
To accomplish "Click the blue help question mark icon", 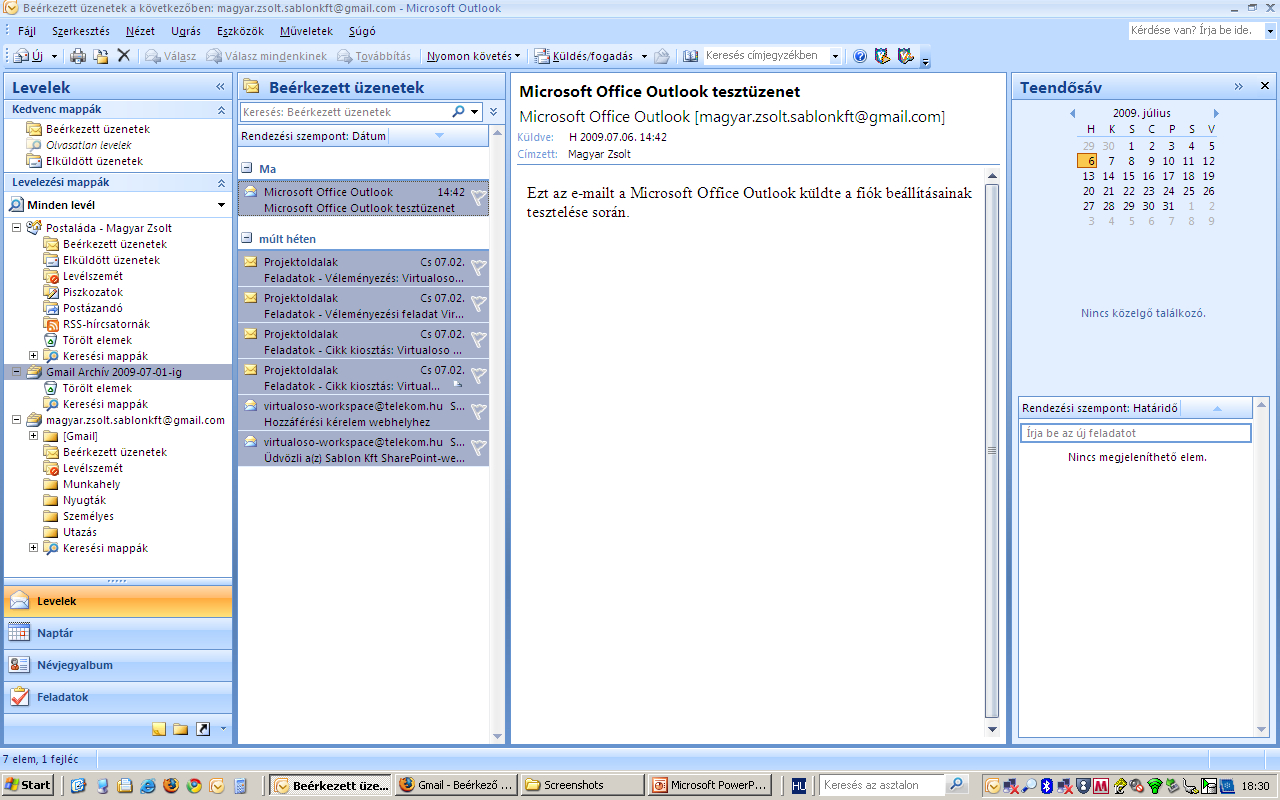I will point(860,56).
